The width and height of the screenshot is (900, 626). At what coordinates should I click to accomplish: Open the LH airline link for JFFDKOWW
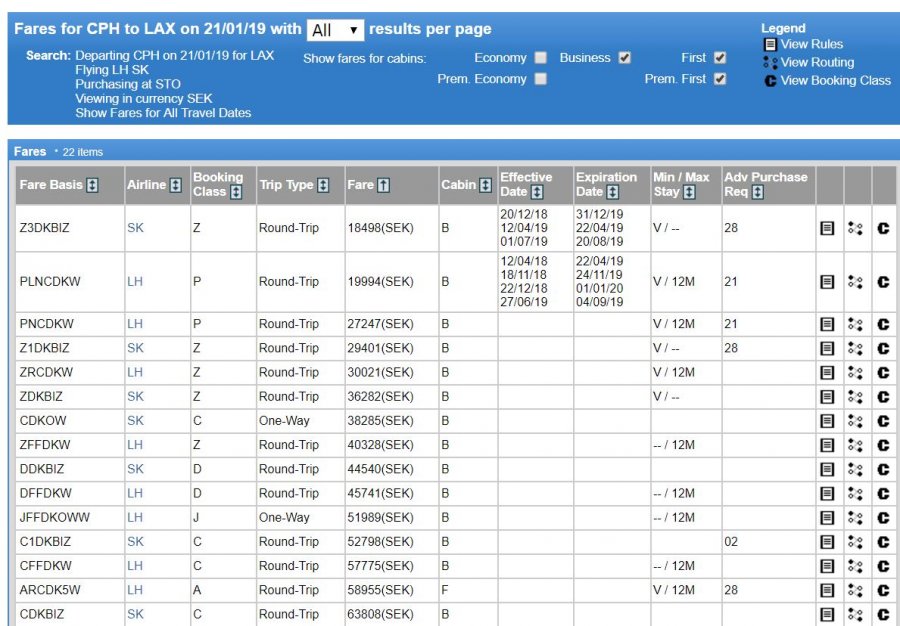tap(135, 517)
